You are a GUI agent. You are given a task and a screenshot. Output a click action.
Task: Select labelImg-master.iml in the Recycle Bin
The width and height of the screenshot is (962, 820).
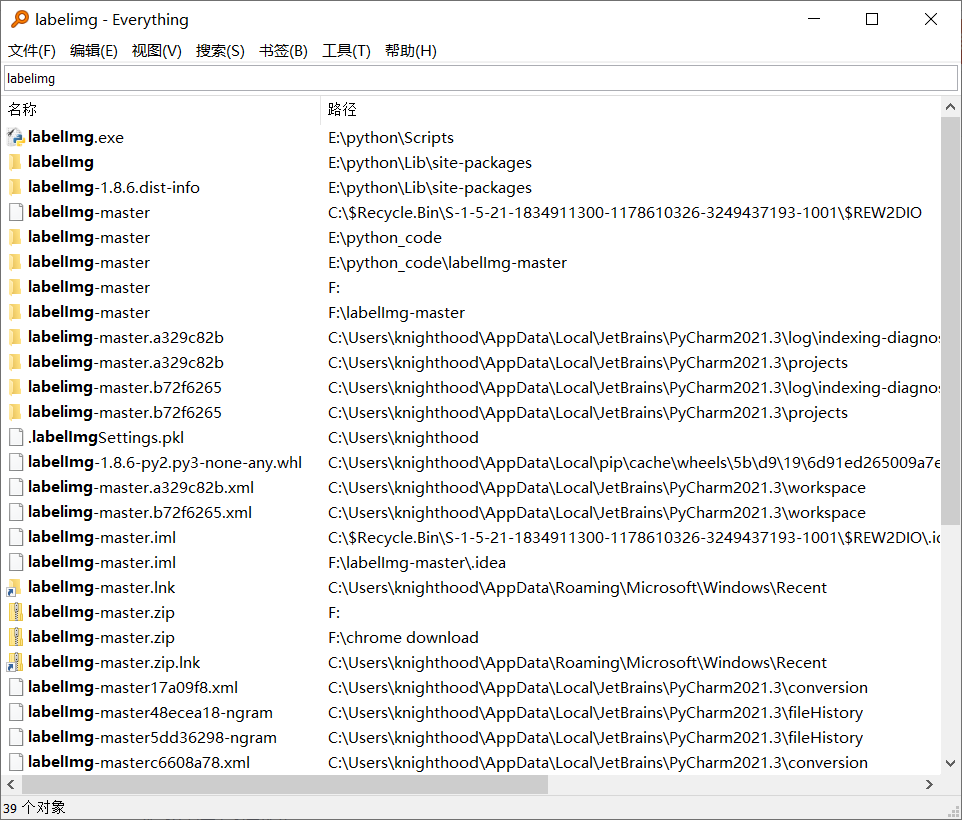click(x=102, y=537)
